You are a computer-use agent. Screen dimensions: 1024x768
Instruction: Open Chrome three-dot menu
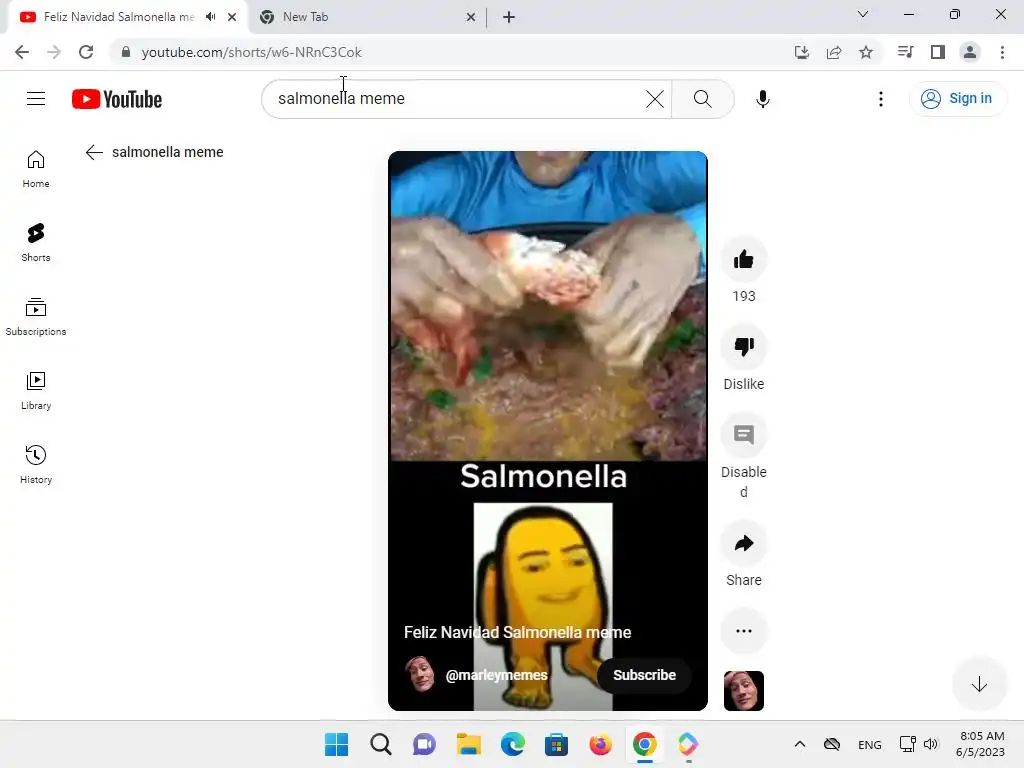coord(1002,52)
